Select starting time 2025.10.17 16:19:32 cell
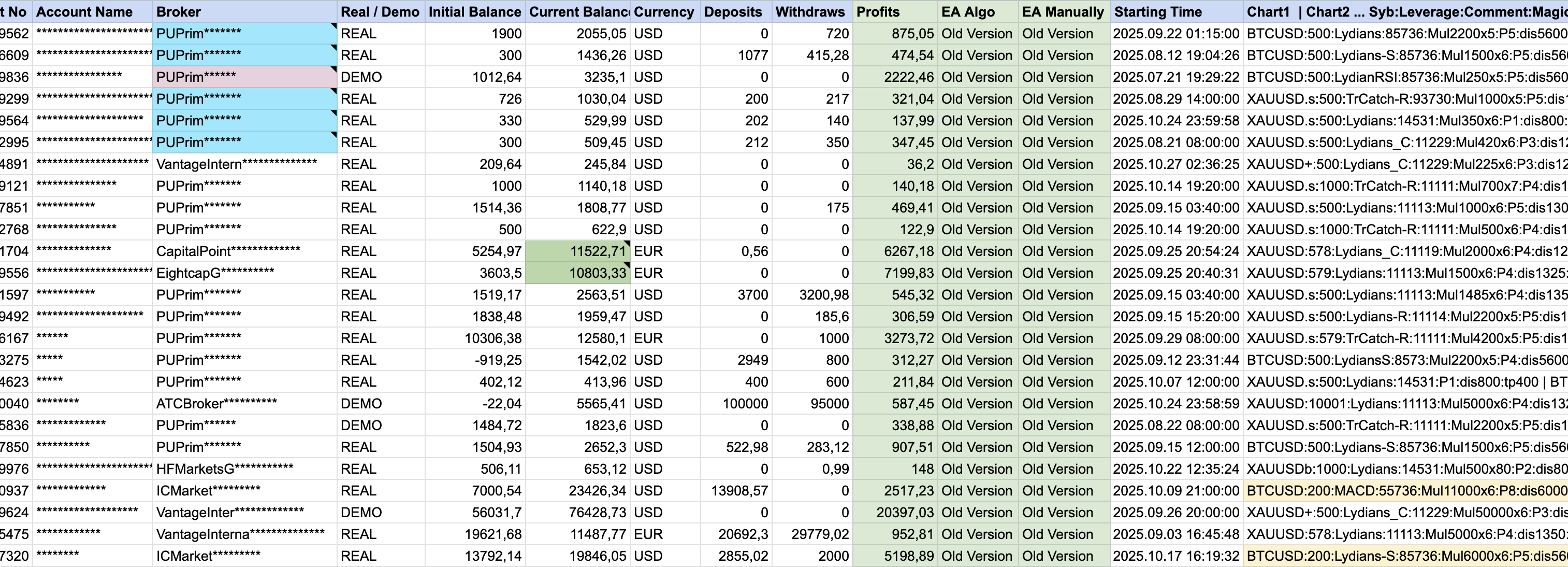This screenshot has height=567, width=1568. [1176, 556]
